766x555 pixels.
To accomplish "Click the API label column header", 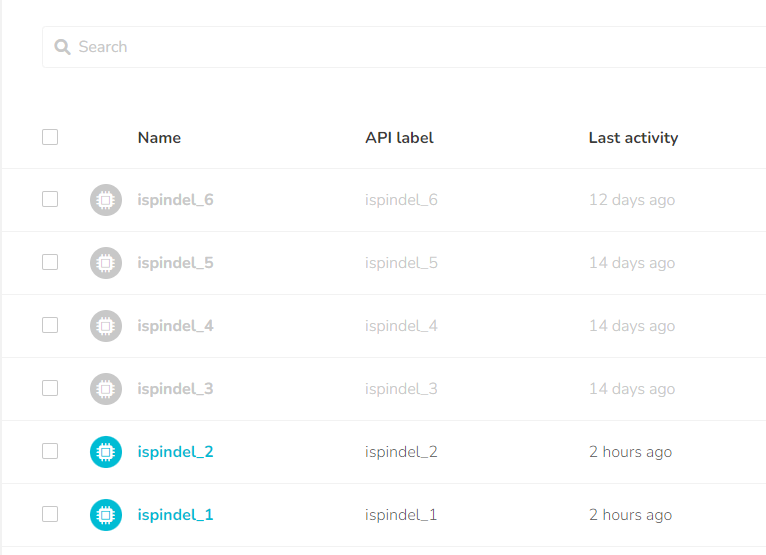I will coord(399,138).
